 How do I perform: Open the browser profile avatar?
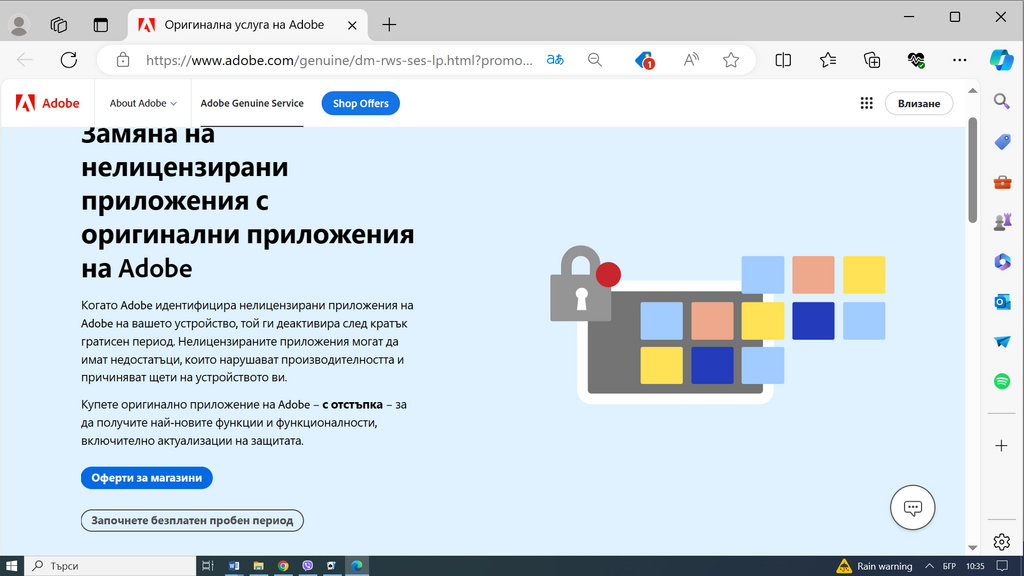[19, 25]
